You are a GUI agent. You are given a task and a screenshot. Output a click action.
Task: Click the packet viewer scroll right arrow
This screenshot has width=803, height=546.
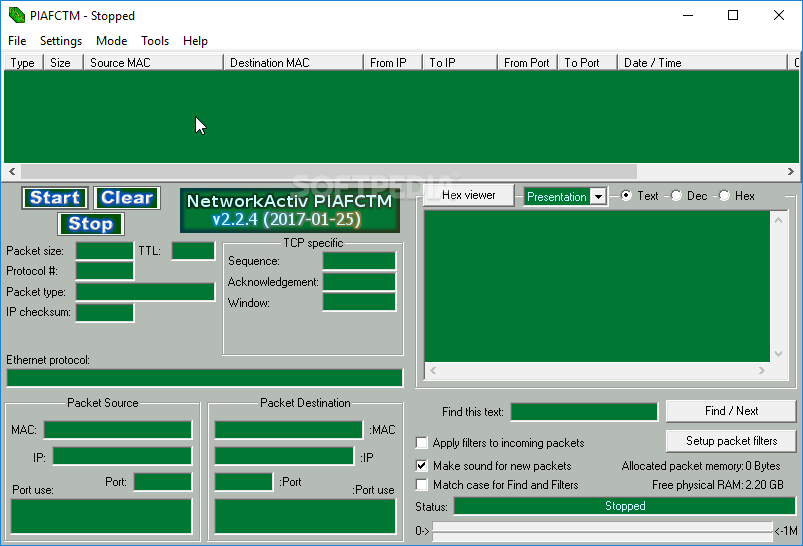(x=762, y=370)
